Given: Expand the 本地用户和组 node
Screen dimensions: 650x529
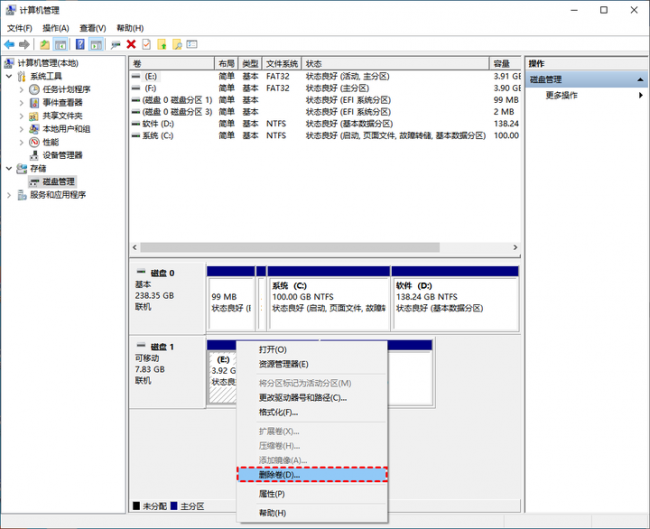Looking at the screenshot, I should tap(22, 129).
